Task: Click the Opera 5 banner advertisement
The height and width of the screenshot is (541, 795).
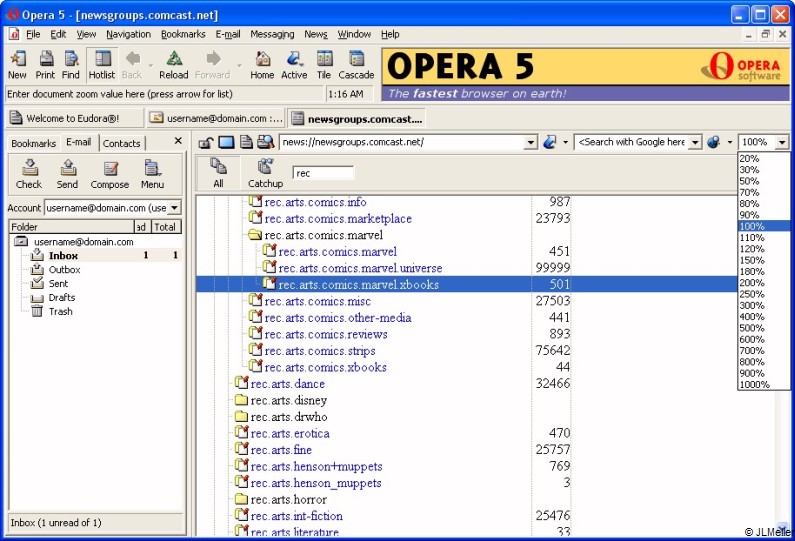Action: point(586,75)
